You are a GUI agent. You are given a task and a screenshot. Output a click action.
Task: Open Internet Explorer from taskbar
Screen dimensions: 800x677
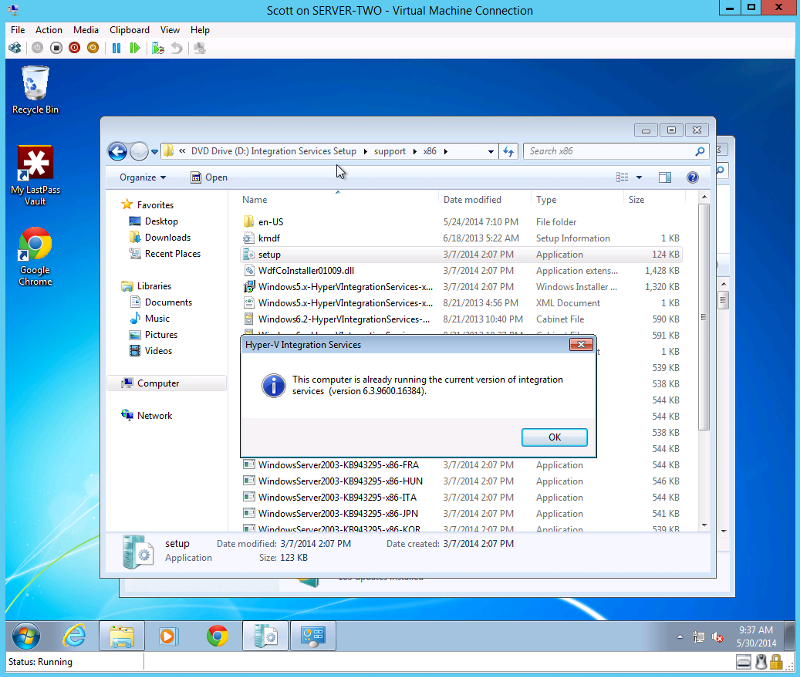(x=74, y=636)
